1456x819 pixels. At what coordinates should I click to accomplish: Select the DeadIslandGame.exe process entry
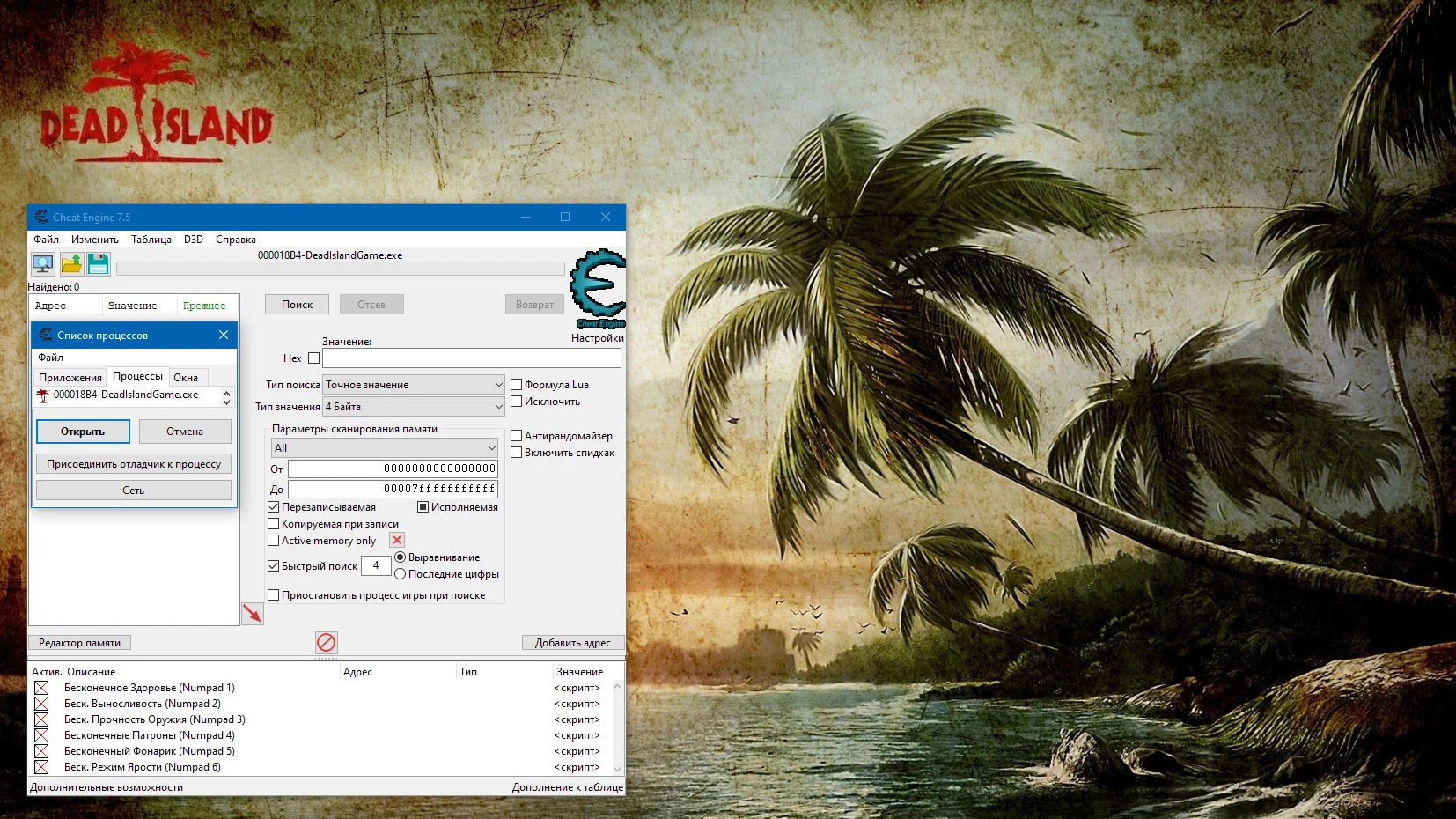tap(123, 395)
